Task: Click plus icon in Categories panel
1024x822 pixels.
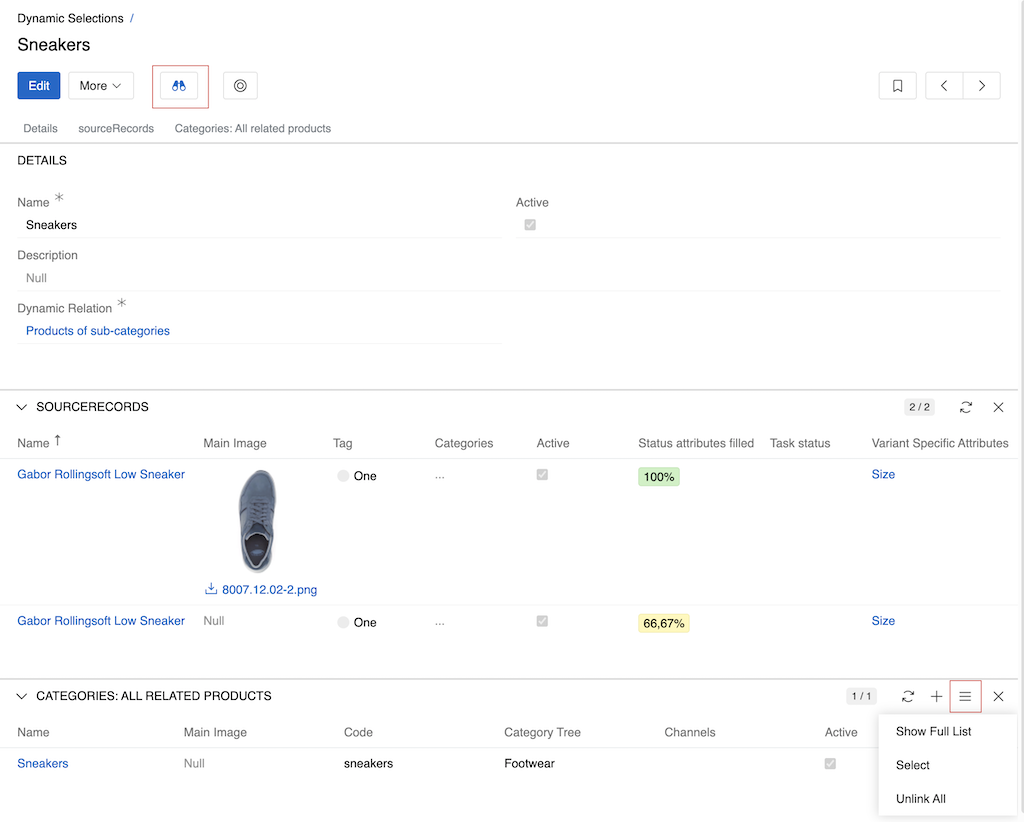Action: [x=936, y=696]
